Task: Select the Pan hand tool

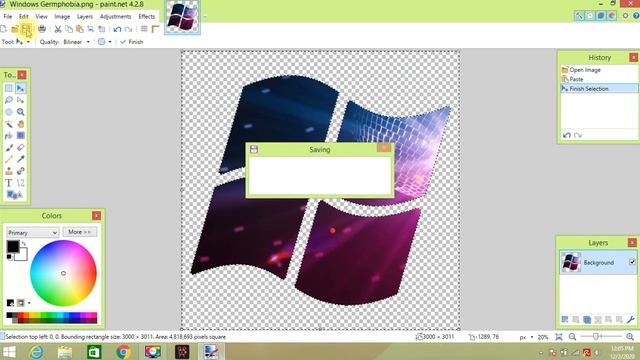Action: [x=20, y=124]
